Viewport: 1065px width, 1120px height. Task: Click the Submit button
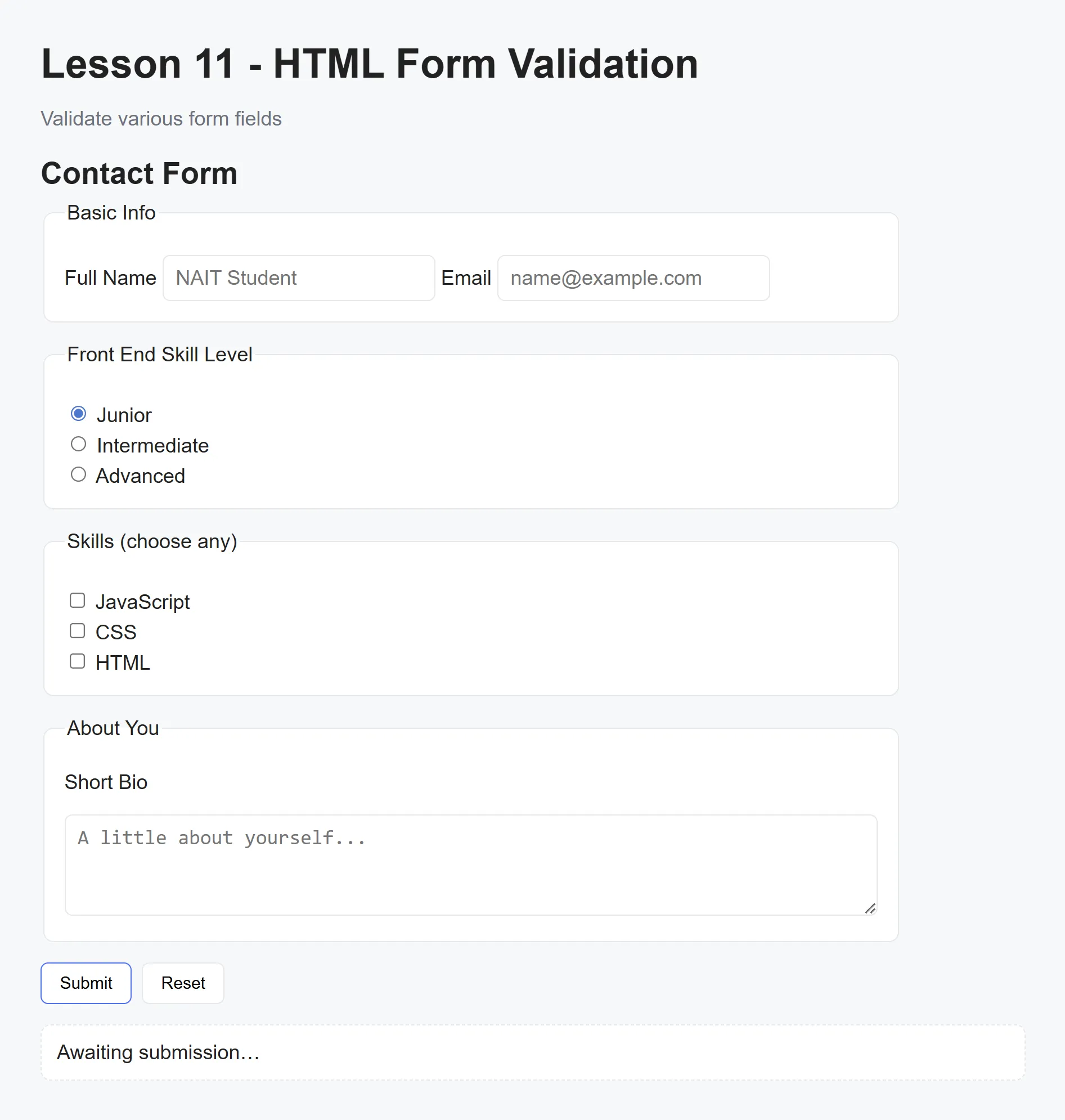pyautogui.click(x=85, y=983)
